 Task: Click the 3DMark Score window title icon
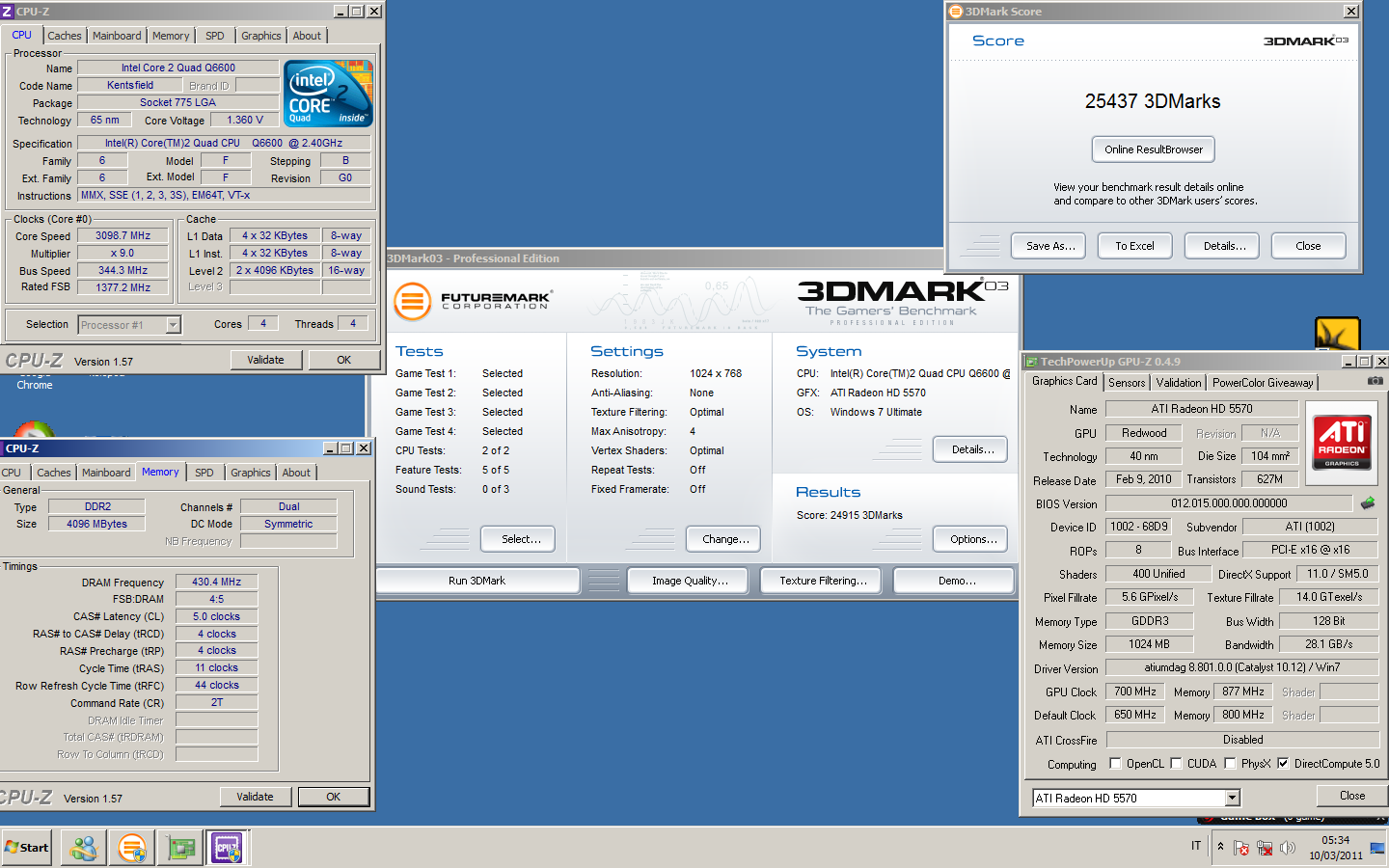(x=956, y=12)
